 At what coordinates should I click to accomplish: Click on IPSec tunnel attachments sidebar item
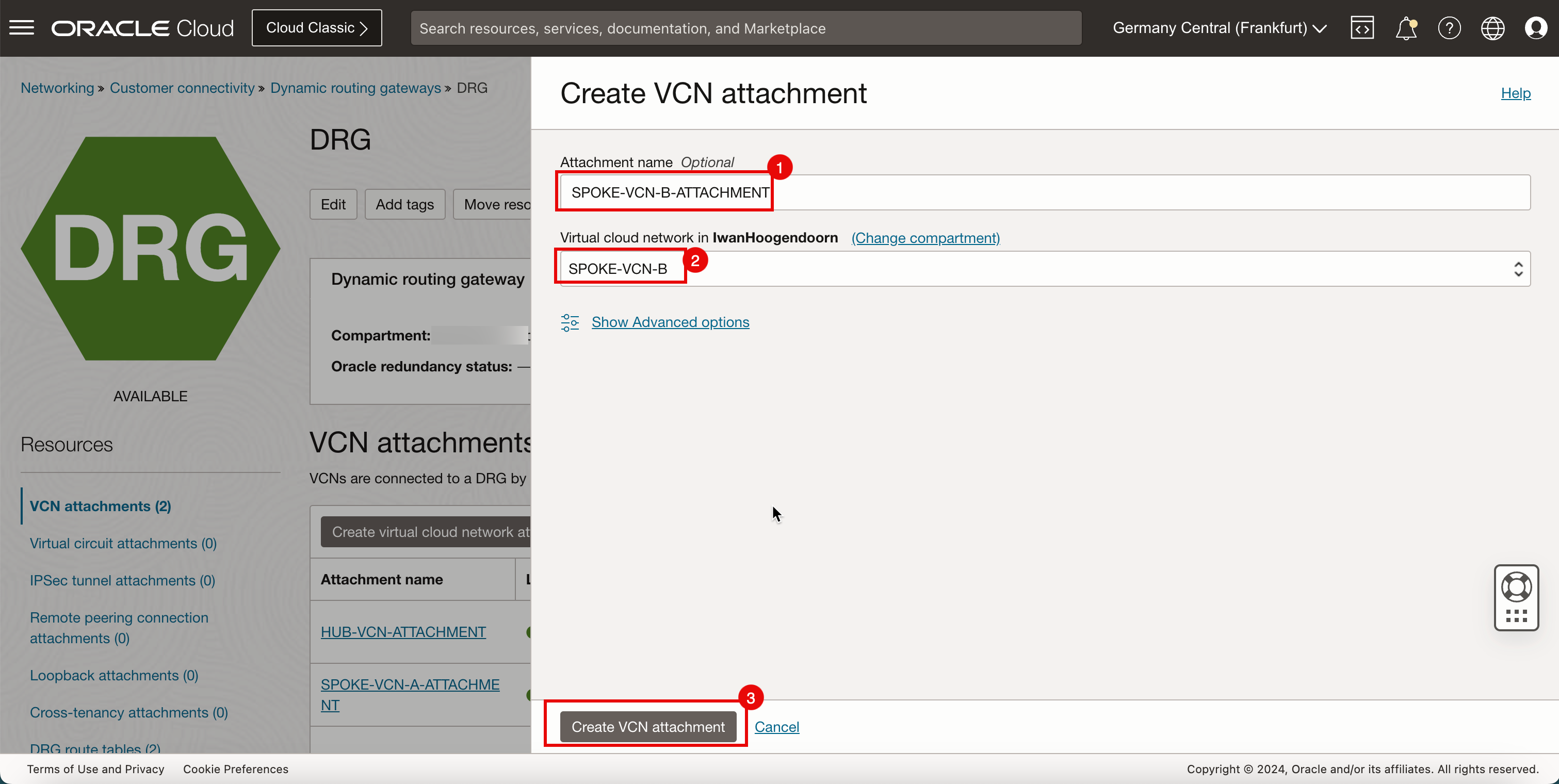click(x=124, y=580)
